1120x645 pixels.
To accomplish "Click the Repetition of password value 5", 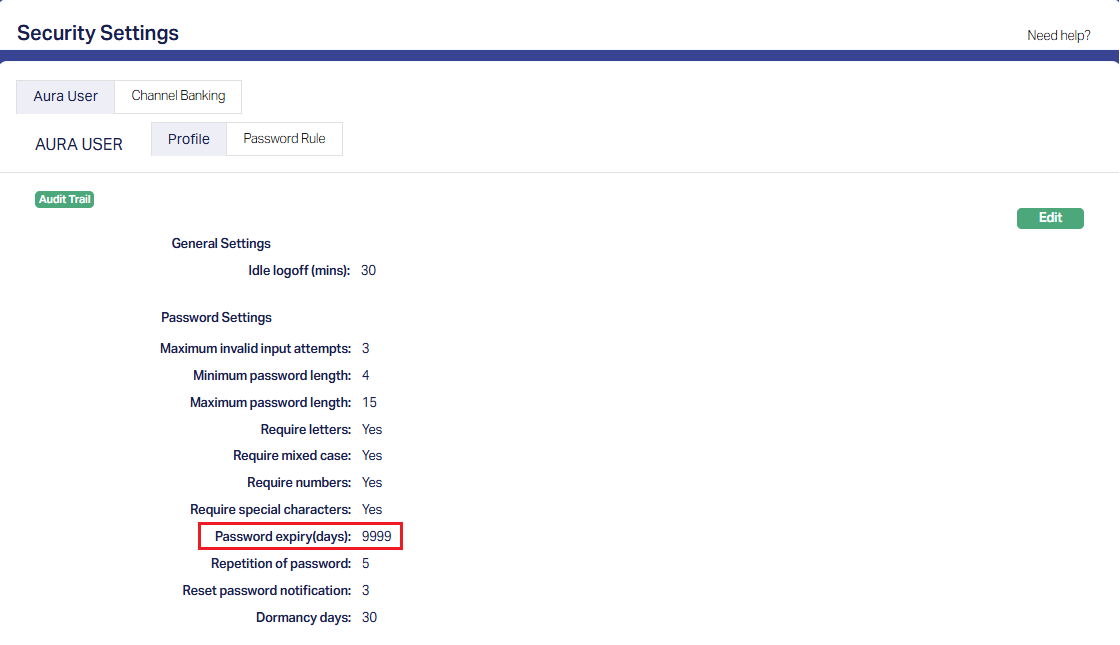I will (366, 564).
